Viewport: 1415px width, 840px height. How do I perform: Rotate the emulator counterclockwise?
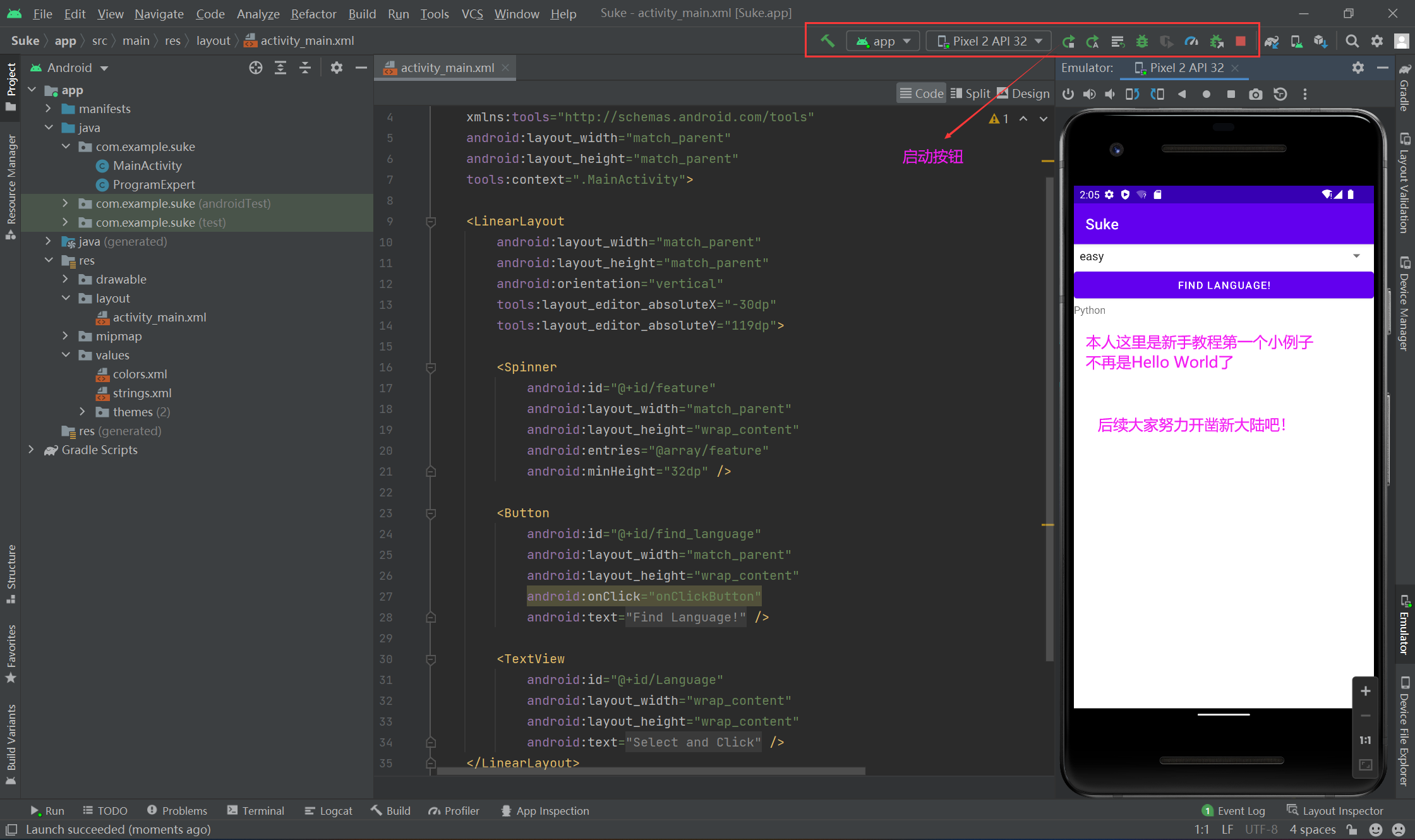1131,93
